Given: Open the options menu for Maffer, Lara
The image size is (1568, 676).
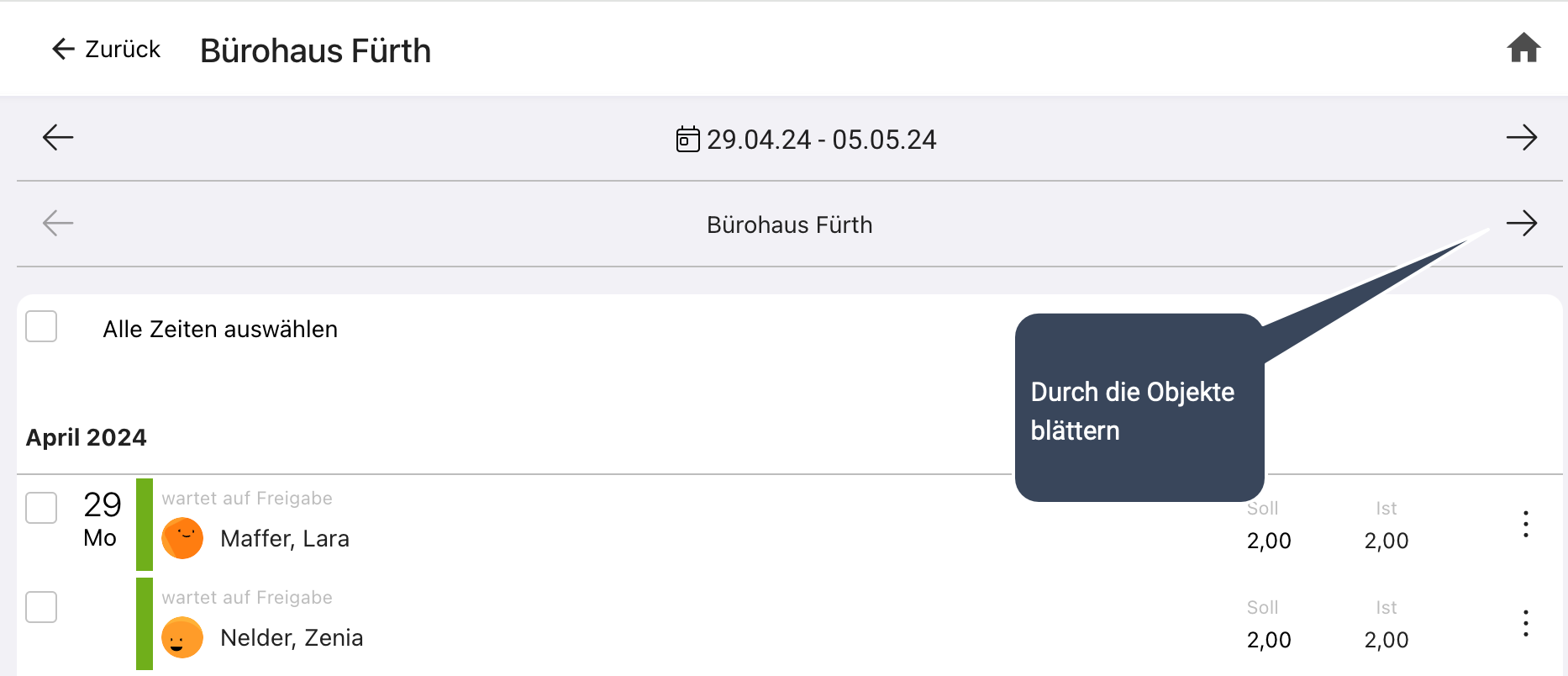Looking at the screenshot, I should pos(1525,524).
